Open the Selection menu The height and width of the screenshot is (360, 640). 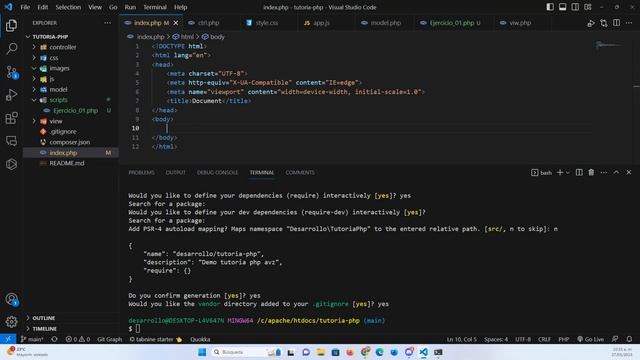(x=68, y=7)
